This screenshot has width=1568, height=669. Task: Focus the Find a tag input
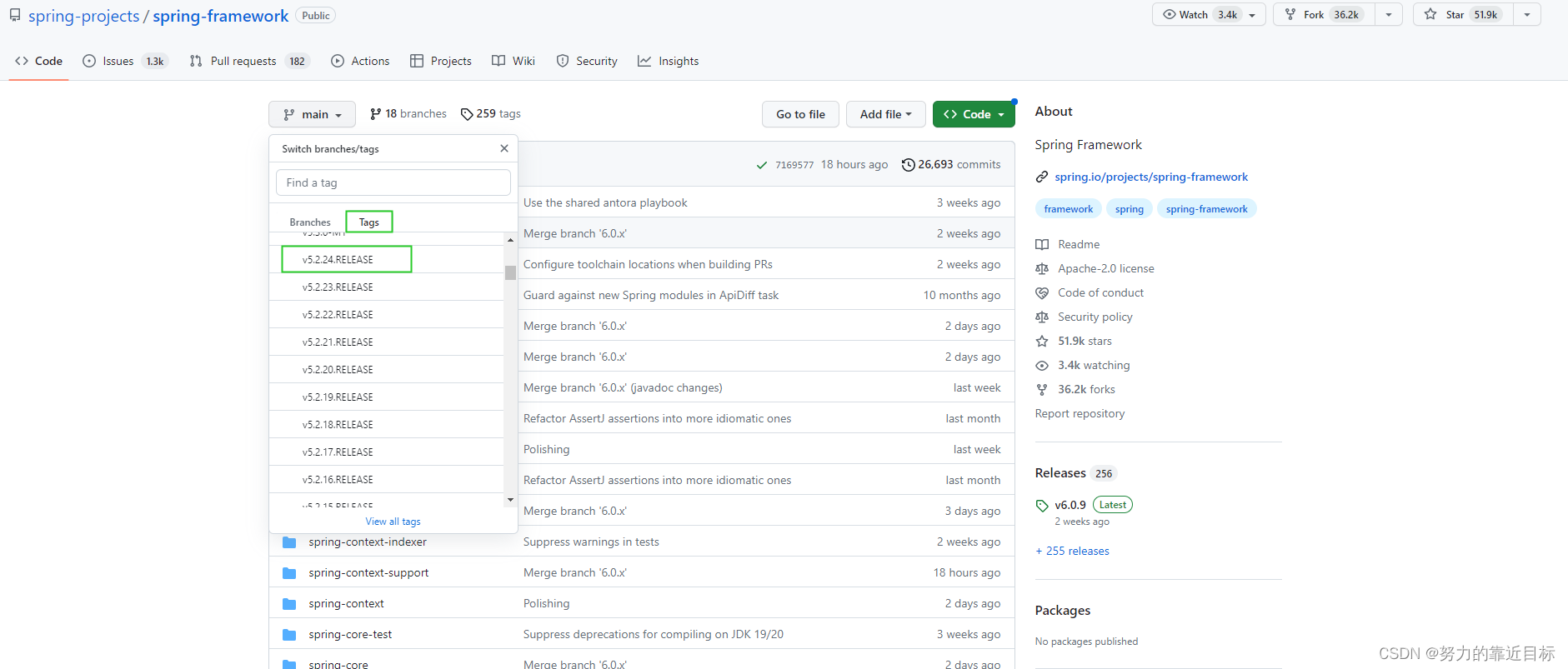(393, 182)
